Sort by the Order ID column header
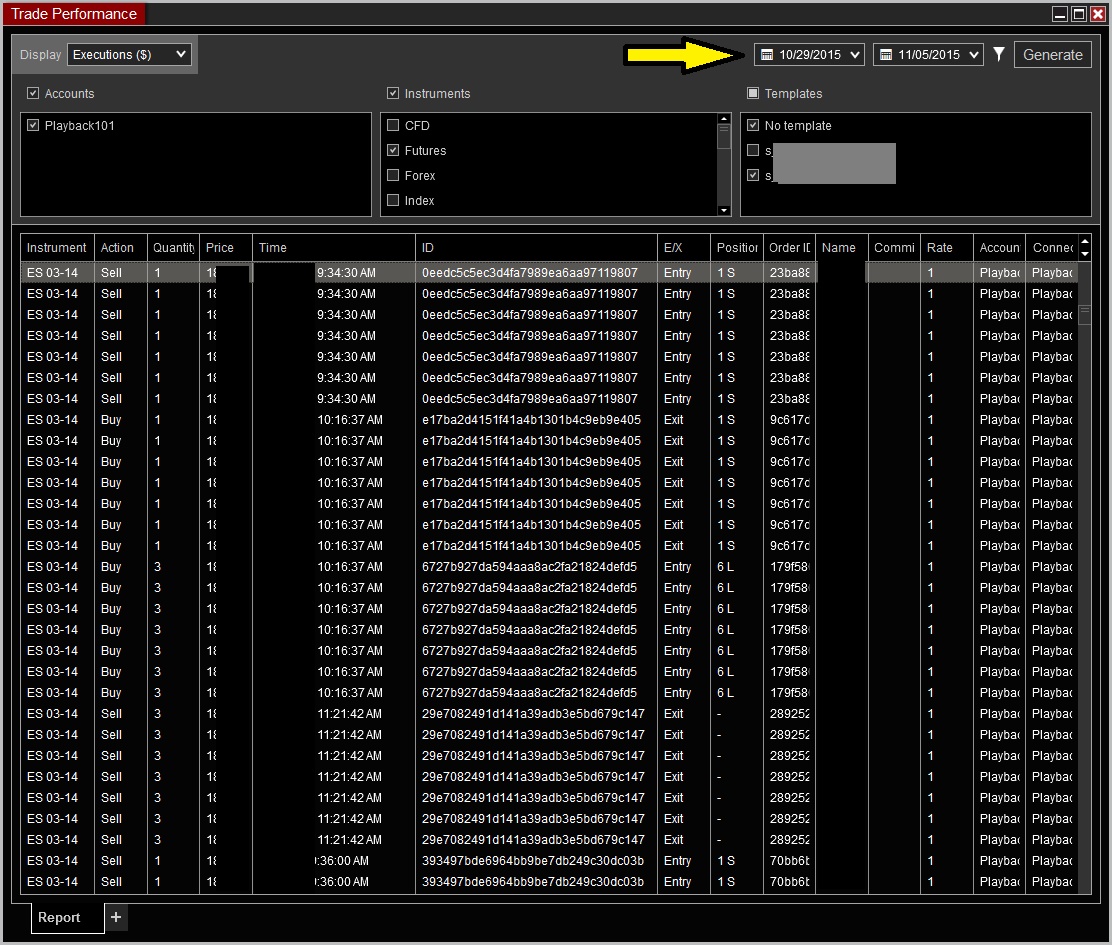The width and height of the screenshot is (1112, 945). pos(789,247)
